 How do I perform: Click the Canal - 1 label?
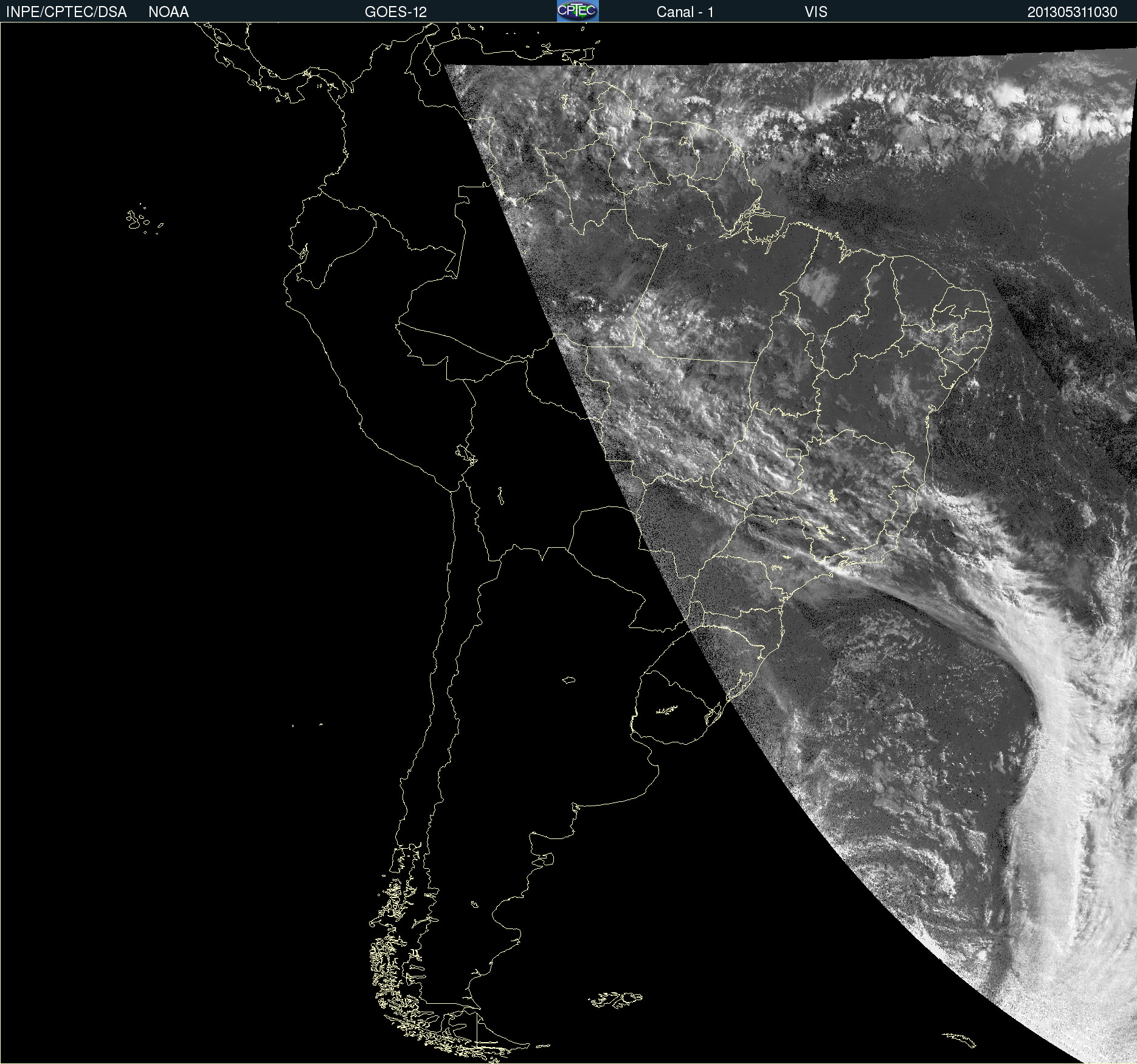[x=685, y=12]
